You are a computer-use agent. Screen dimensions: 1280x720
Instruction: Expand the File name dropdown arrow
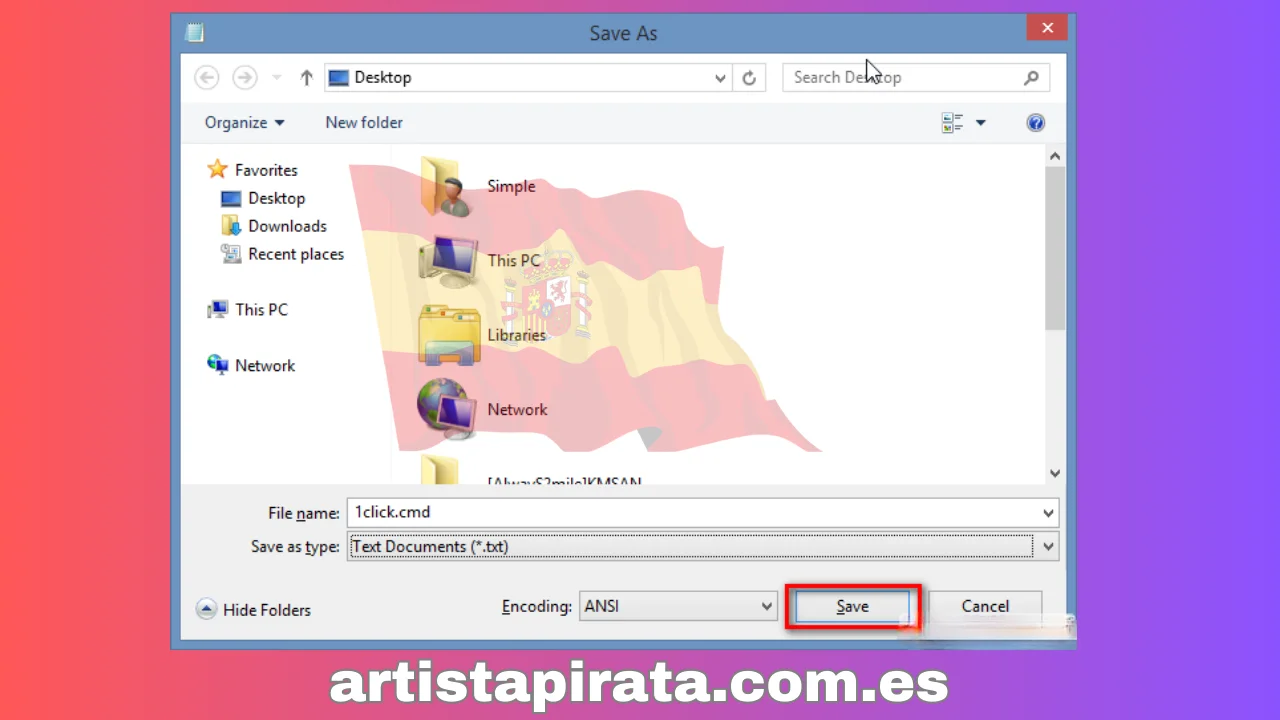coord(1048,513)
